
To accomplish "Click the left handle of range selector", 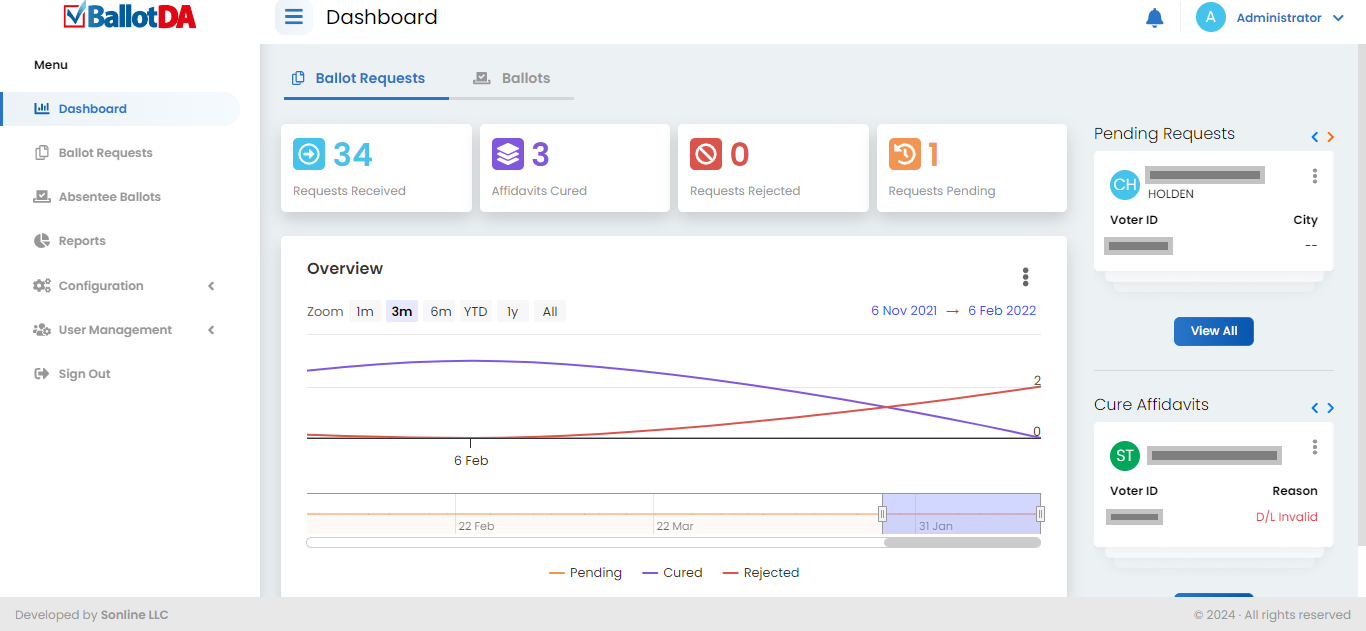I will coord(882,514).
